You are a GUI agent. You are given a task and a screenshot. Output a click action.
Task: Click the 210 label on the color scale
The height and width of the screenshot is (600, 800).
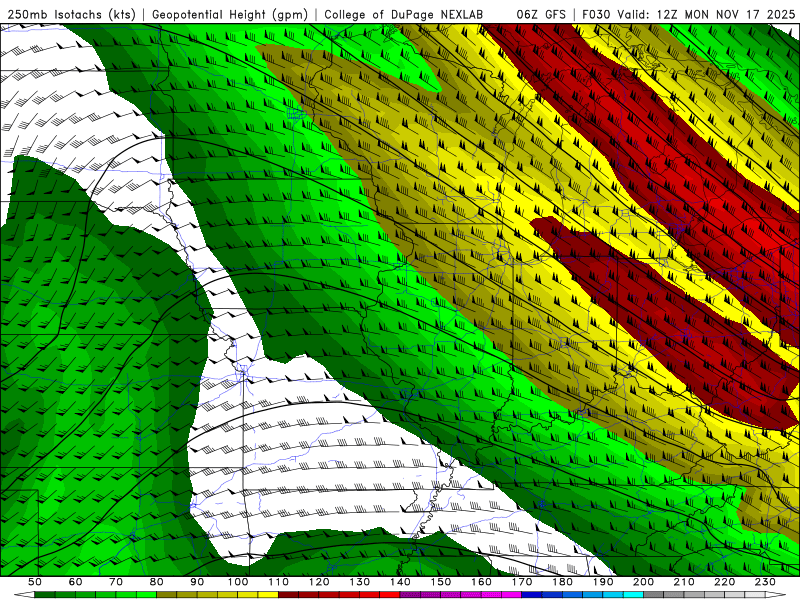[685, 582]
